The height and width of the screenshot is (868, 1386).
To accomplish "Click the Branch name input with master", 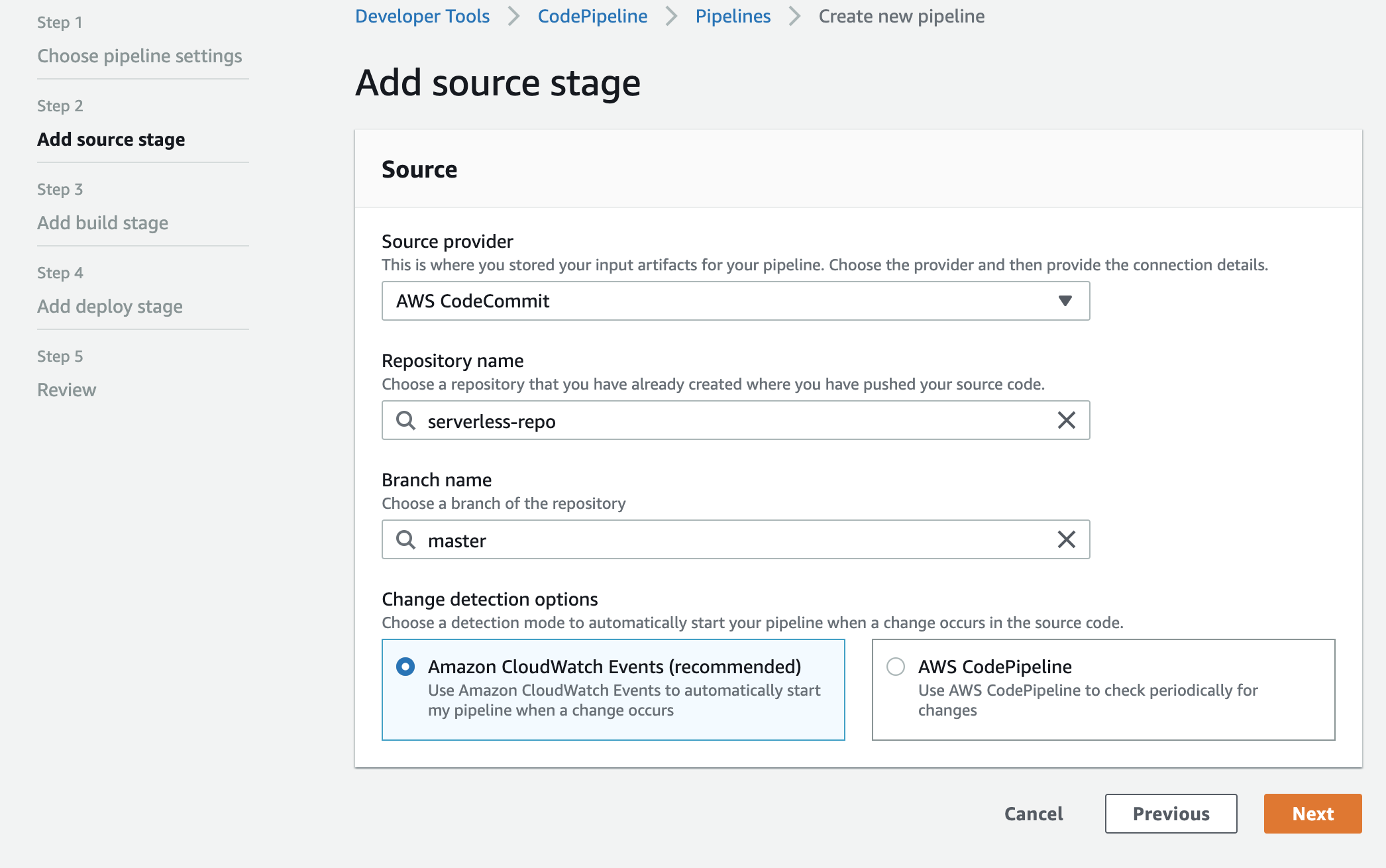I will tap(735, 539).
